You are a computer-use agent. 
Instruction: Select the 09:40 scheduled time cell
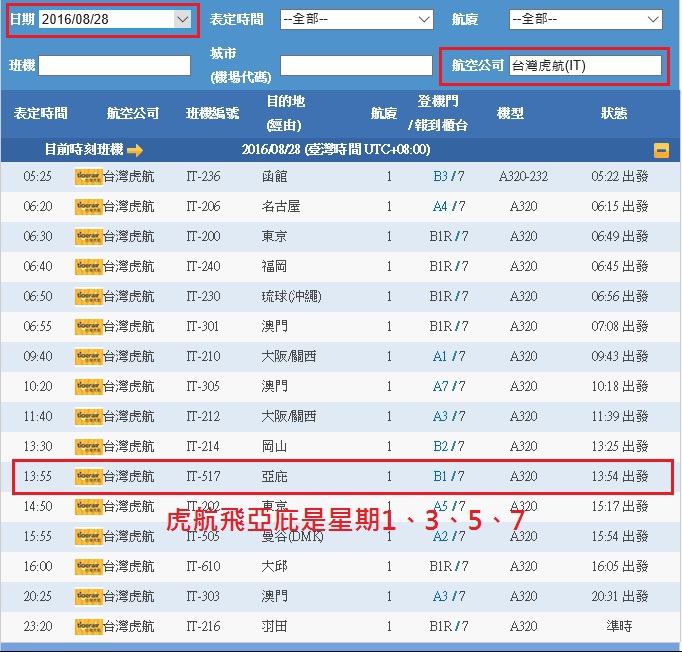[38, 357]
